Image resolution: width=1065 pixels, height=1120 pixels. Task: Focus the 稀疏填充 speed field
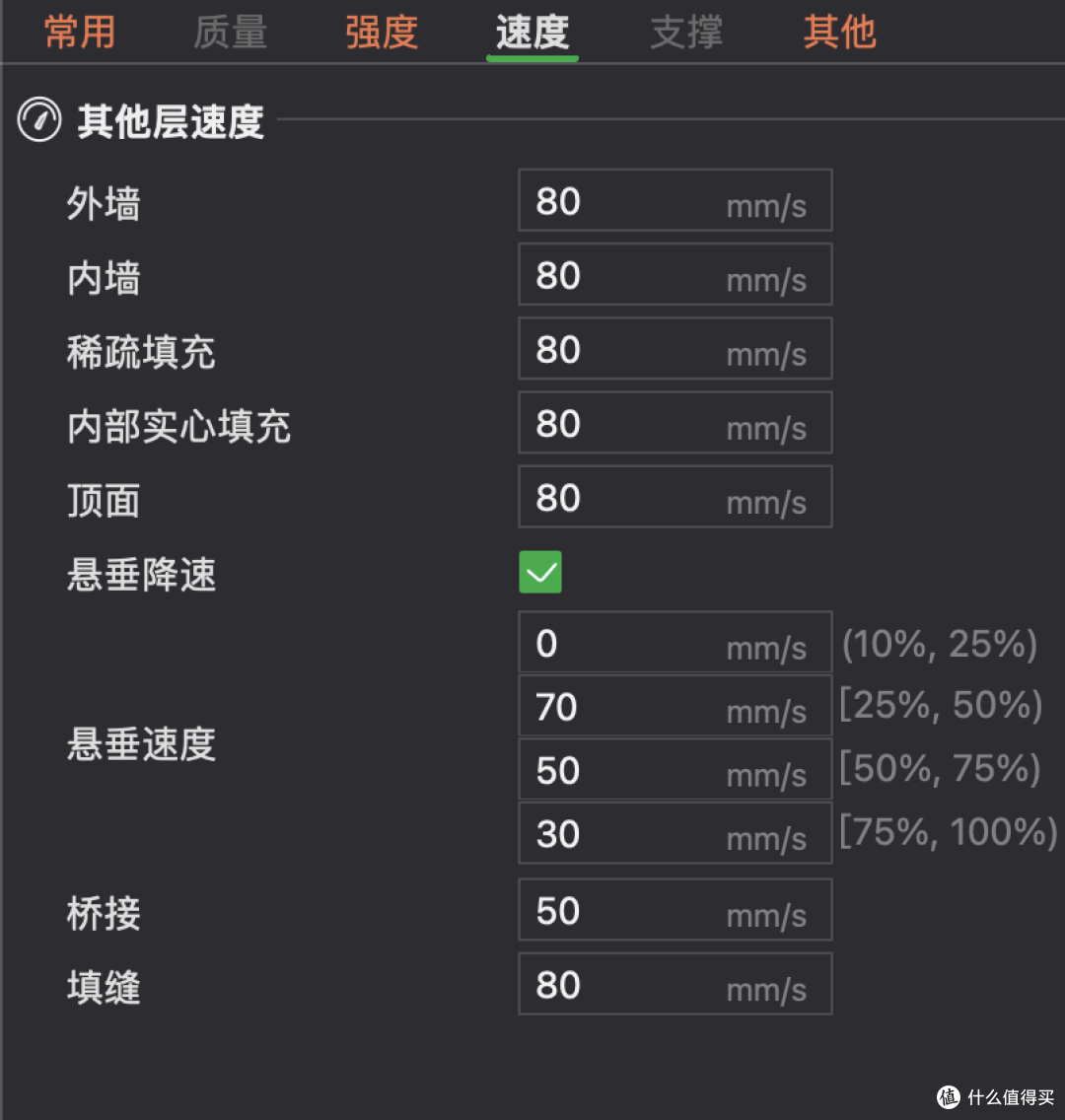675,349
